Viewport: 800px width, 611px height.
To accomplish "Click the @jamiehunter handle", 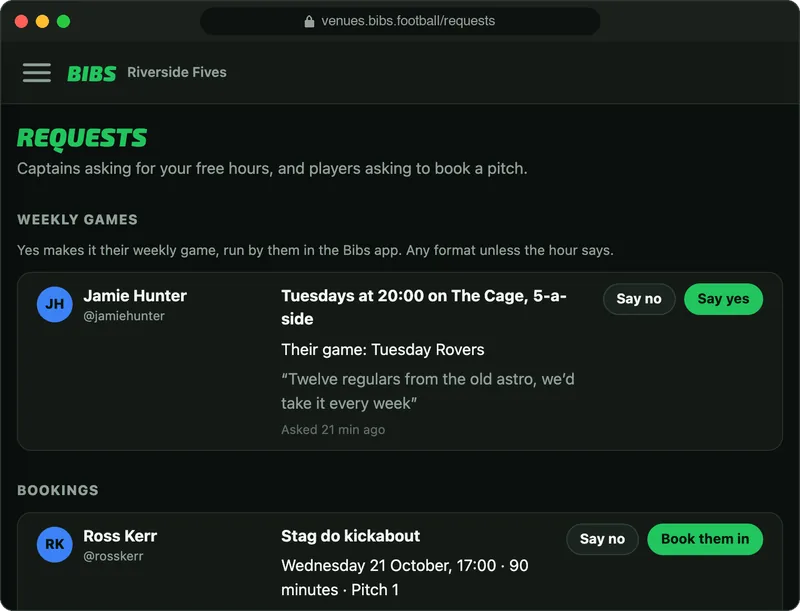I will (124, 316).
